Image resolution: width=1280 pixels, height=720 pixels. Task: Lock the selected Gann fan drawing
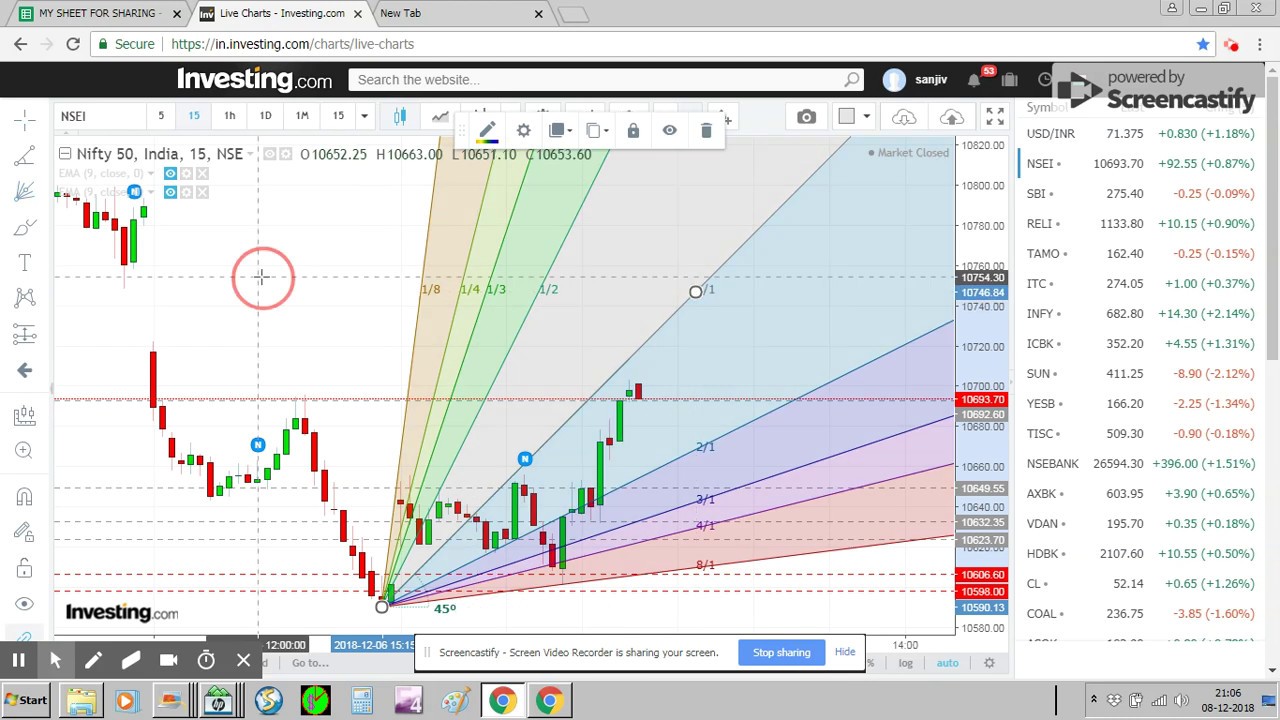click(633, 131)
